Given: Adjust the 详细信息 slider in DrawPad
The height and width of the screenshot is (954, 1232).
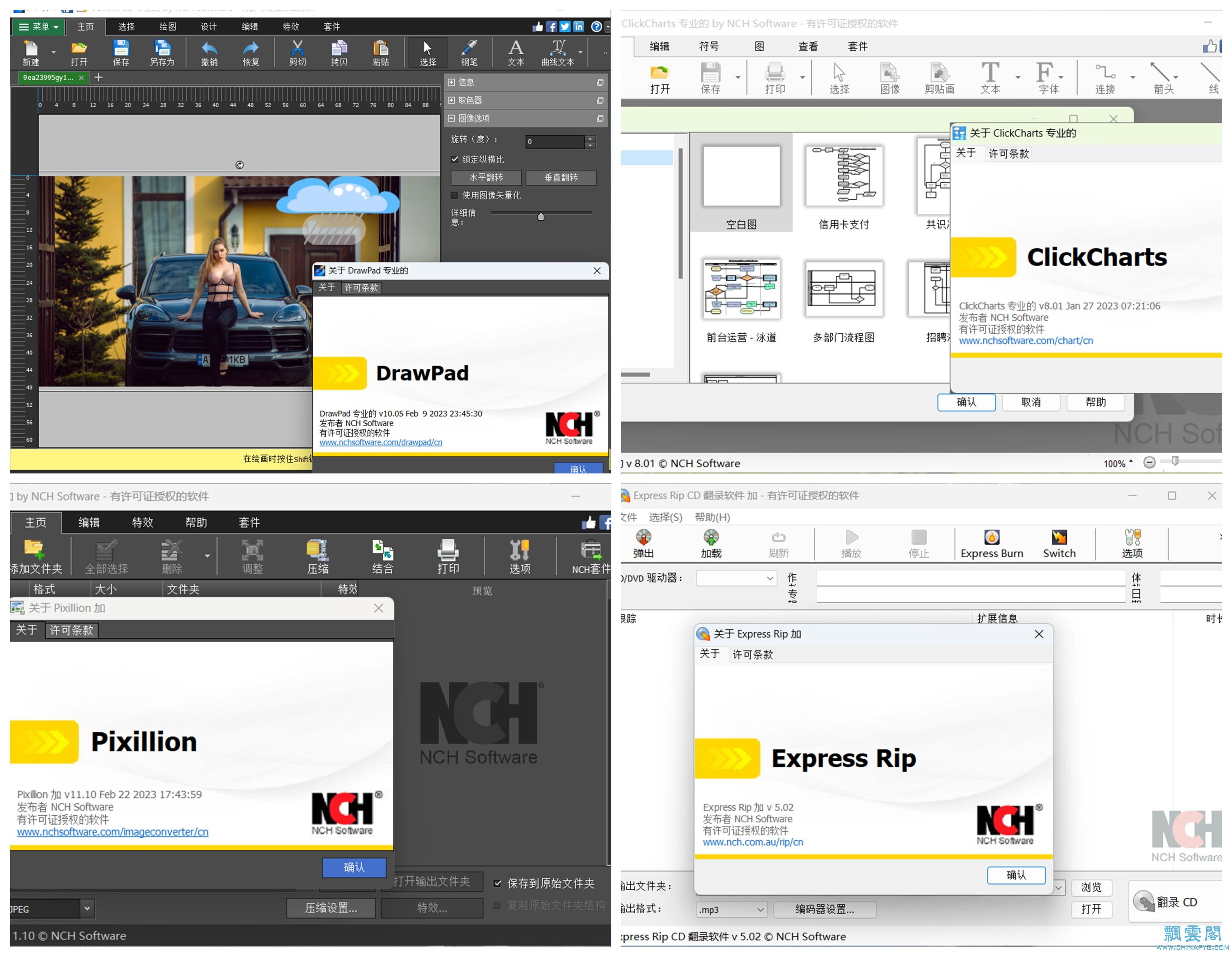Looking at the screenshot, I should [541, 216].
